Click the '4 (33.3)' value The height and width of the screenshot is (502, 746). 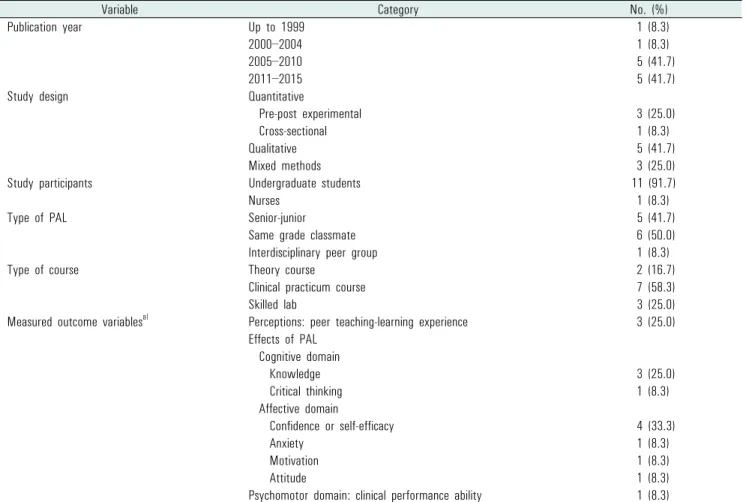(x=656, y=426)
